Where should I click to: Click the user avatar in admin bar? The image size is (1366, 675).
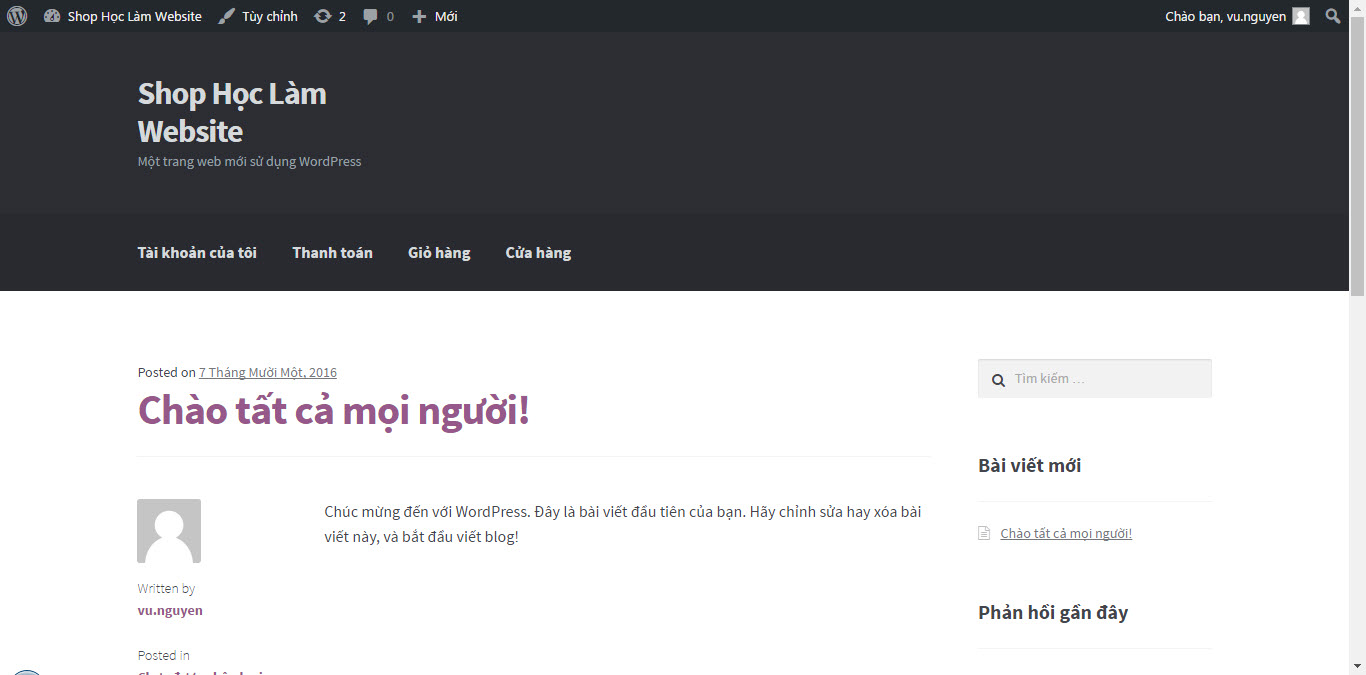pos(1300,16)
